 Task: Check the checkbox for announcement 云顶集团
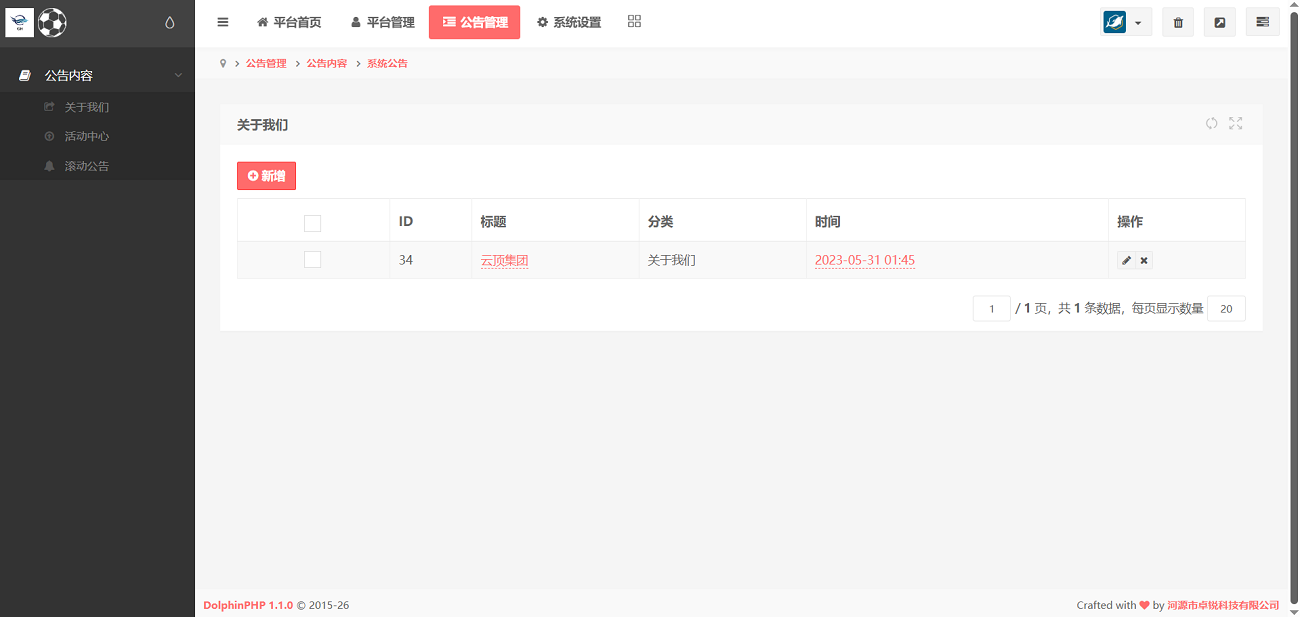(312, 259)
